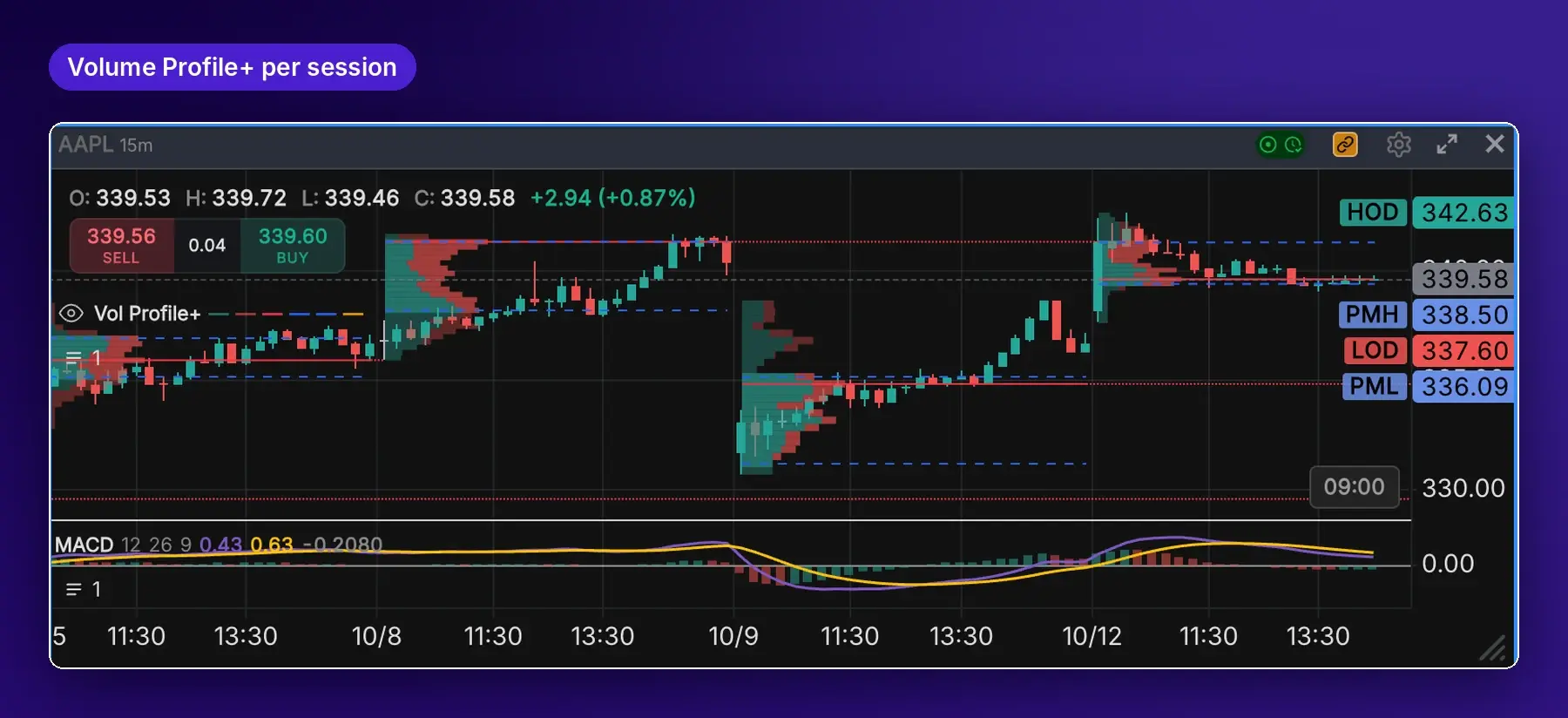Grab the corner resize handle of the chart
Screen dimensions: 1568x718
(x=1493, y=648)
